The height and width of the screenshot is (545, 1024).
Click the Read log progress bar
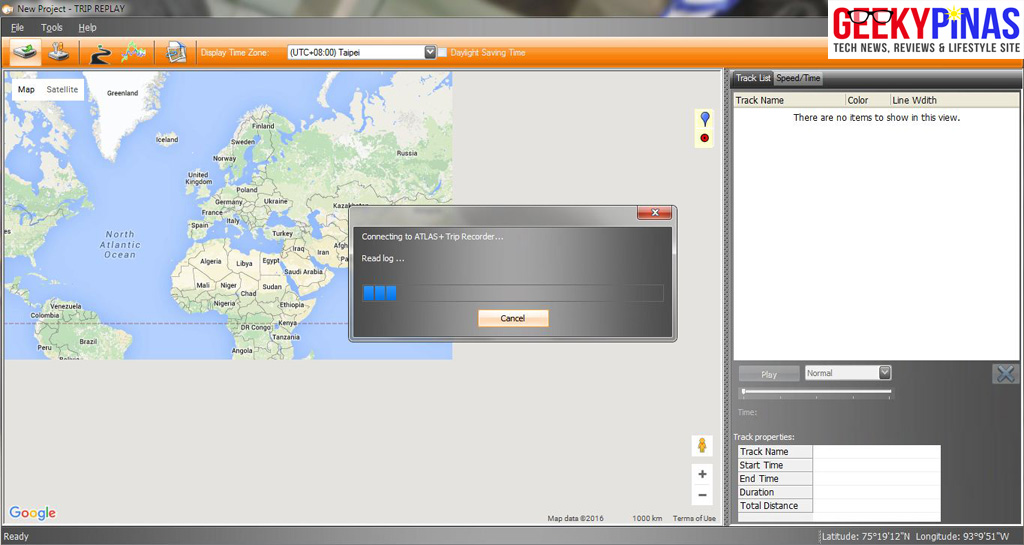513,293
